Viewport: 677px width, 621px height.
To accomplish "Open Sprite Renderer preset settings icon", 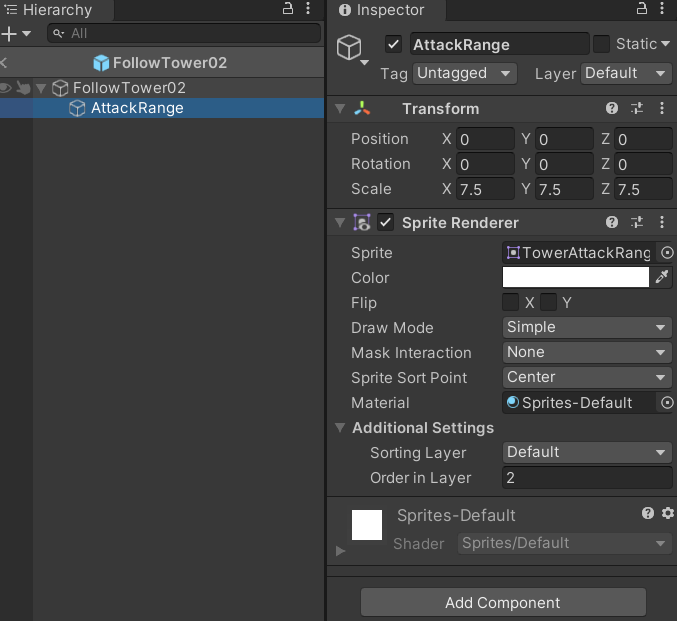I will [637, 223].
